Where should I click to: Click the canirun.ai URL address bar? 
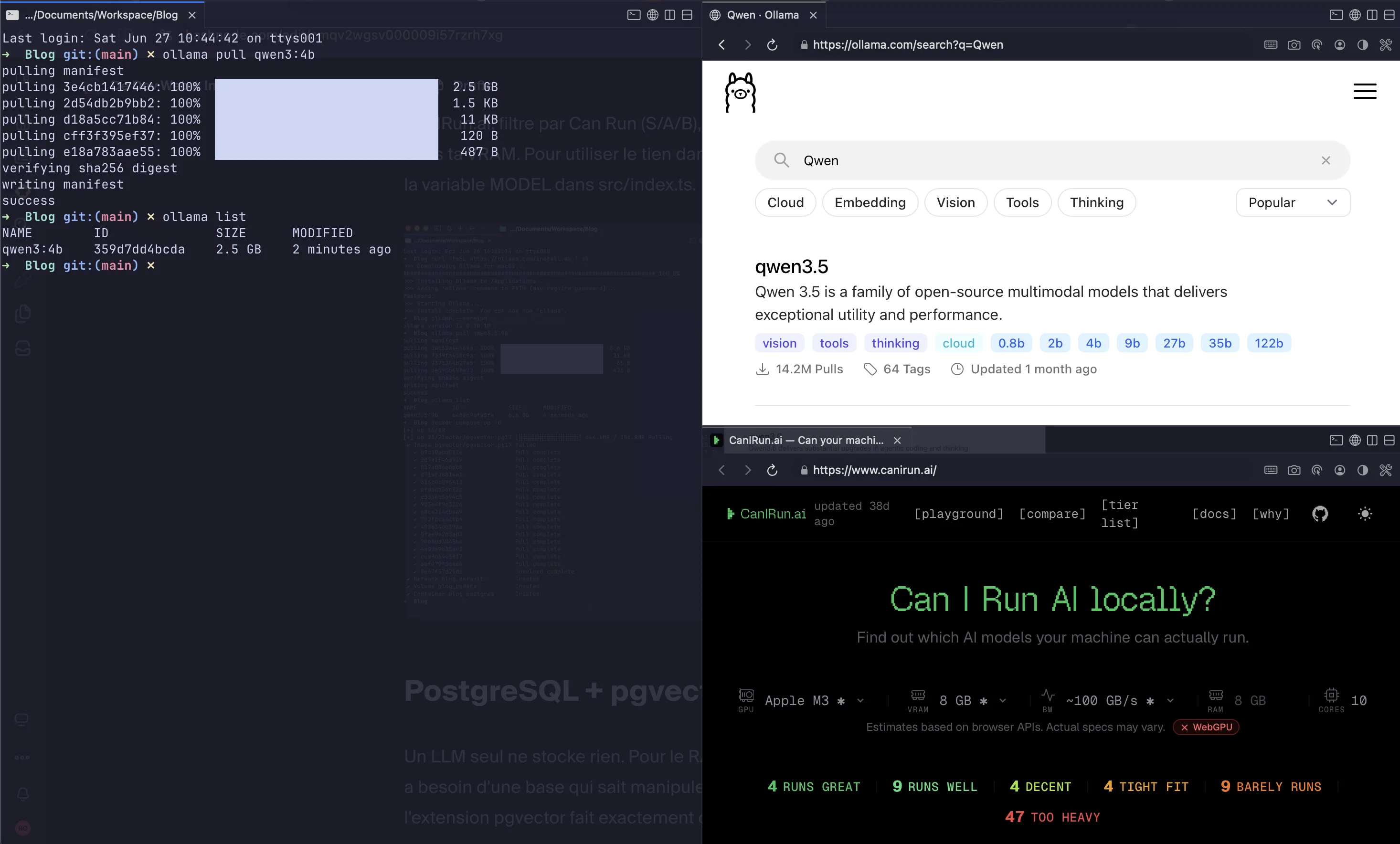(874, 470)
